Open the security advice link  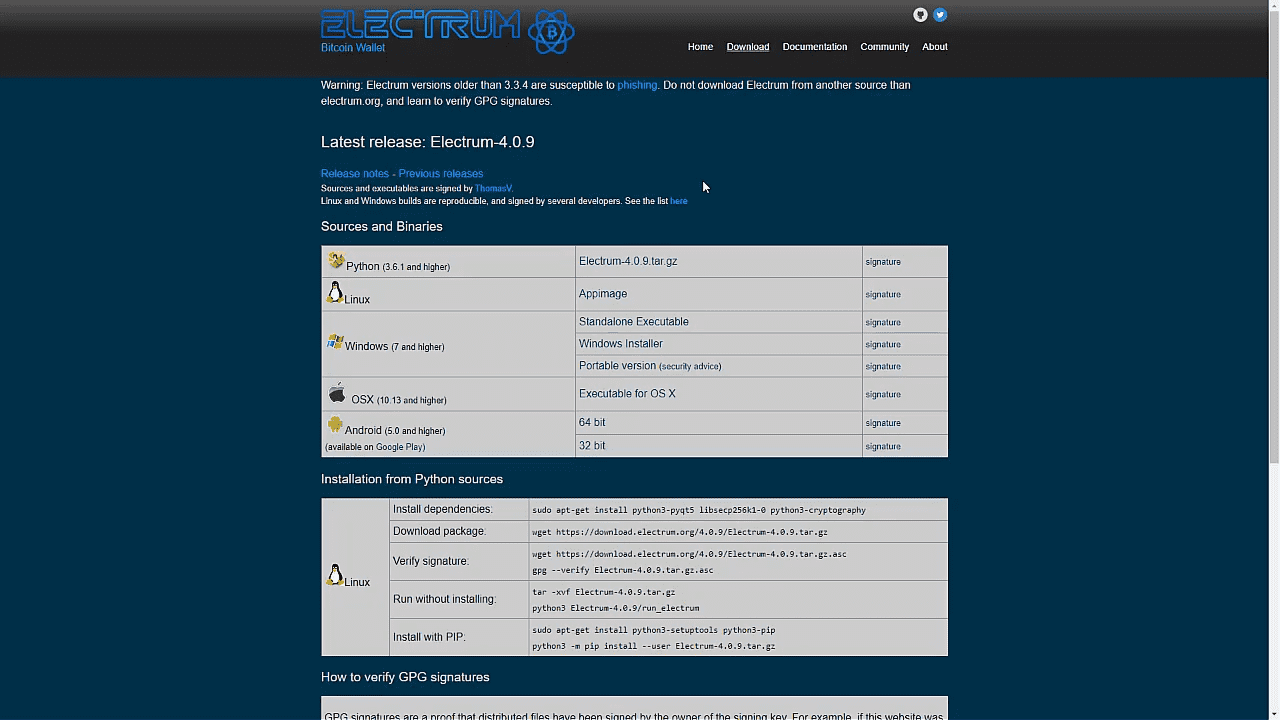pos(690,366)
